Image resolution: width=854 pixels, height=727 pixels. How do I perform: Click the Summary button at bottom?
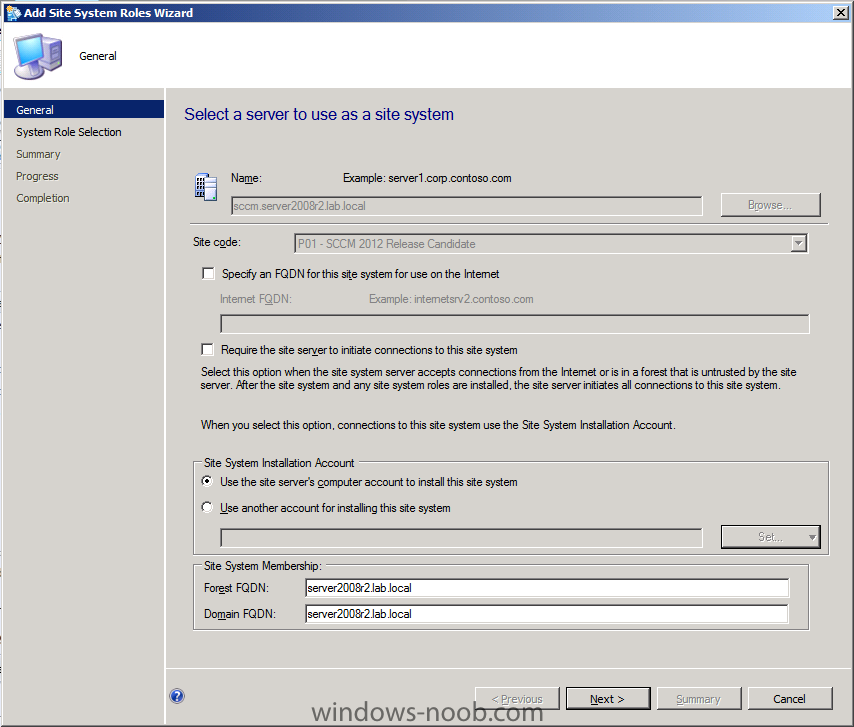(x=699, y=699)
